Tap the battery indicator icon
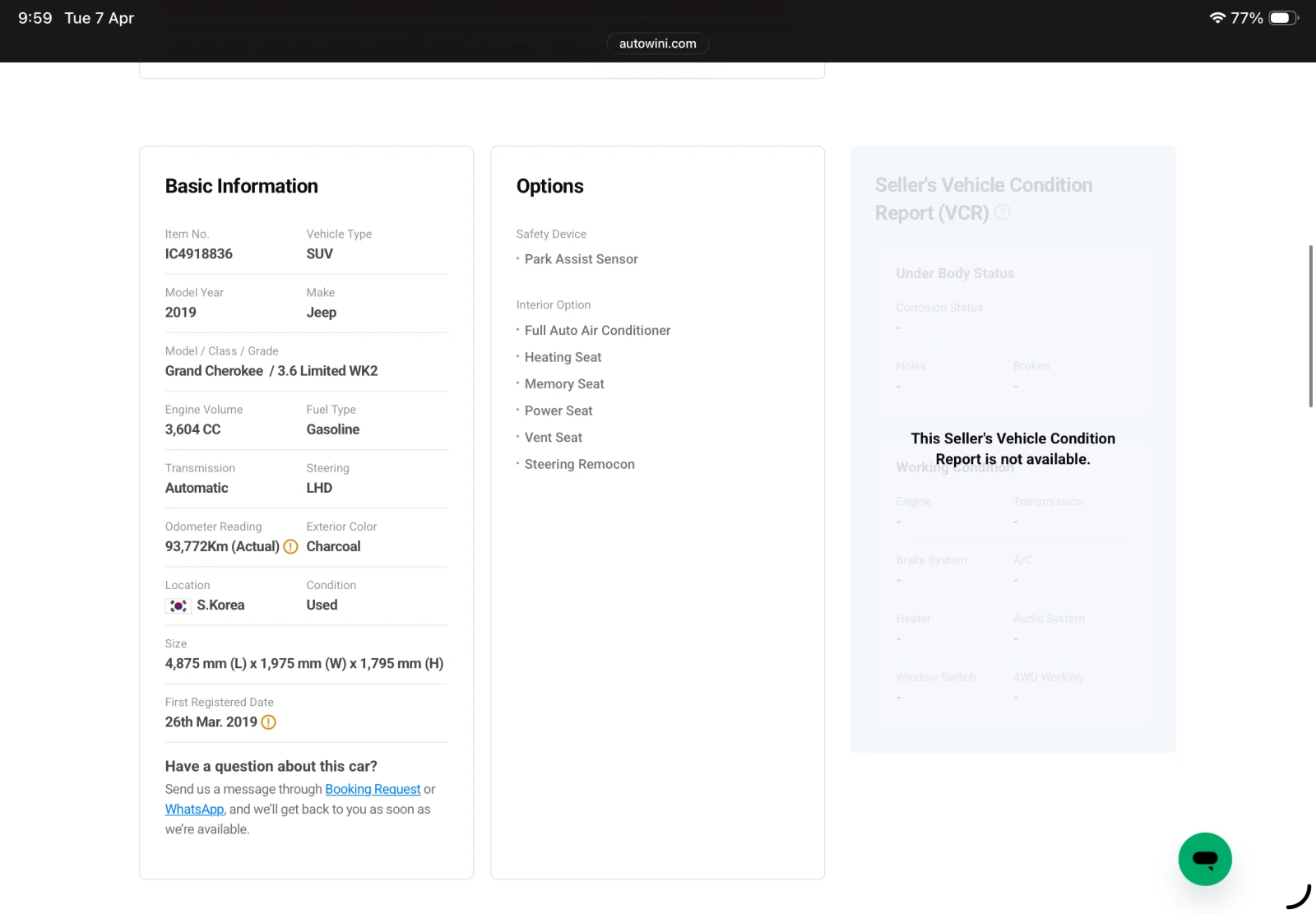 pos(1283,18)
